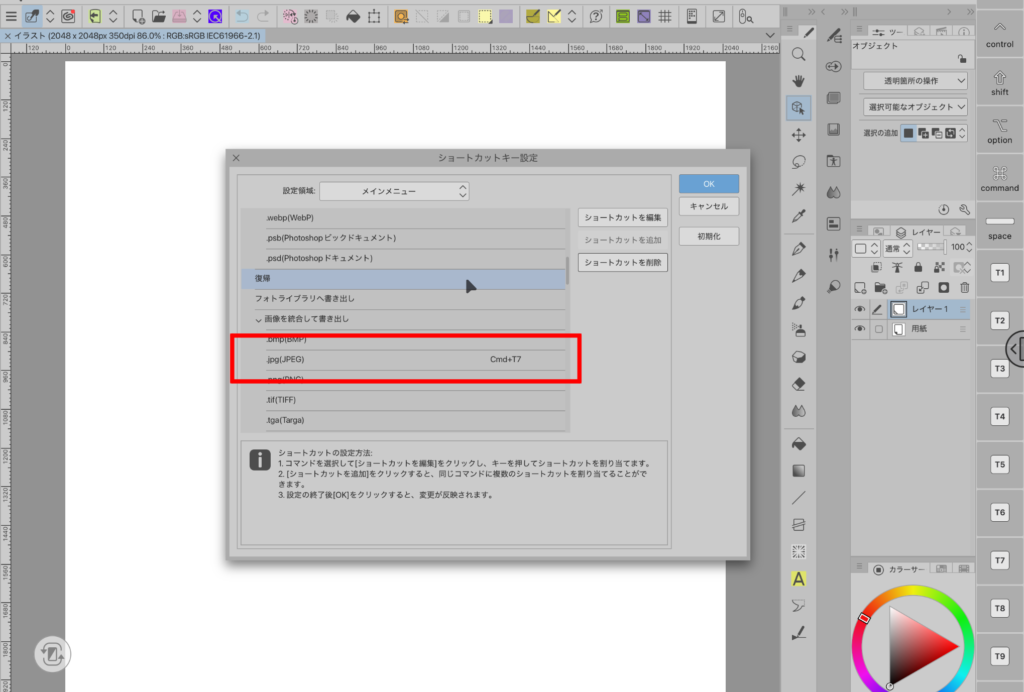Viewport: 1024px width, 692px height.
Task: Click the Undo arrow in the command bar
Action: (x=242, y=16)
